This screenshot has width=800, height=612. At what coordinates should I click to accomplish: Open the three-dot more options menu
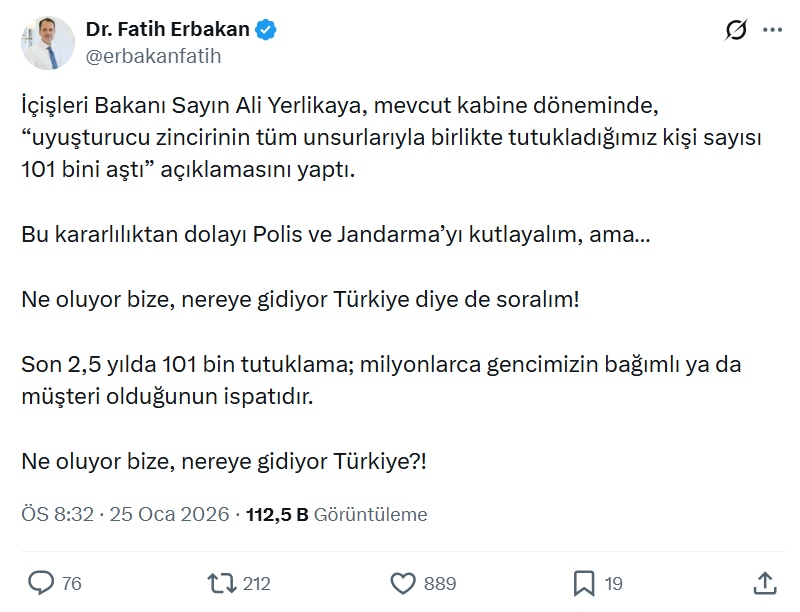pyautogui.click(x=772, y=31)
